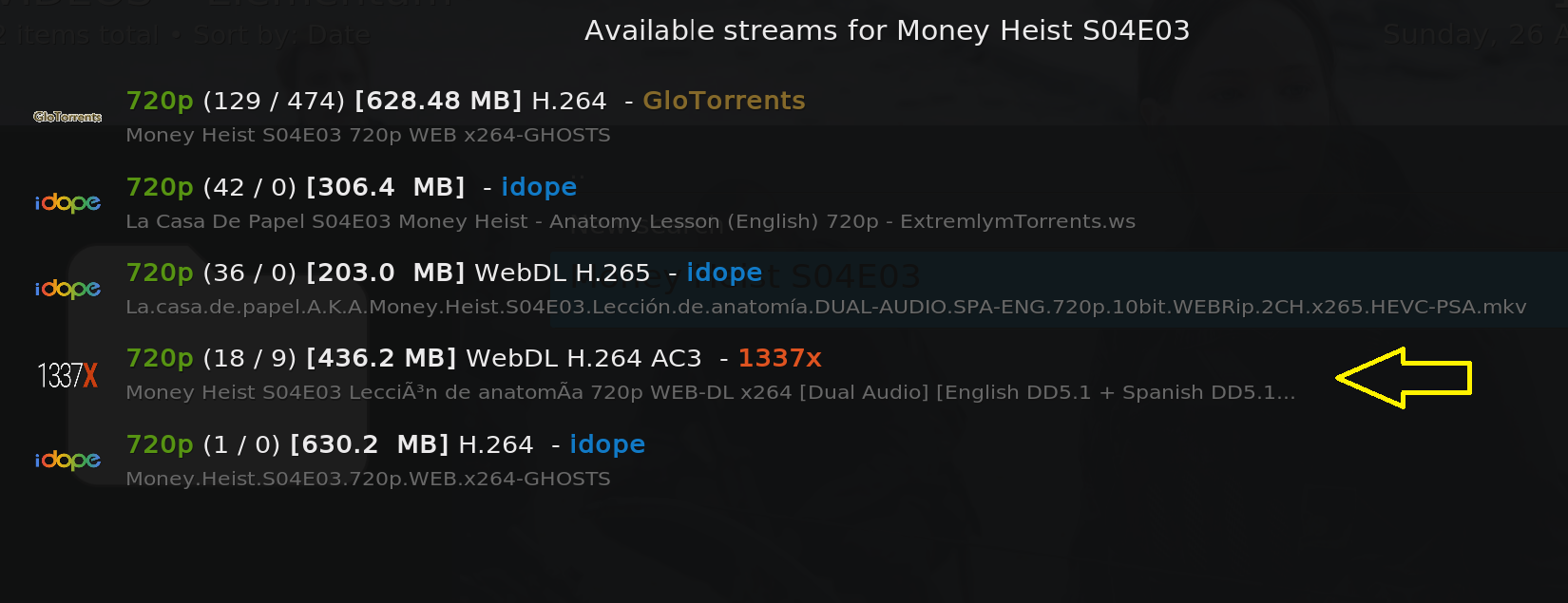Image resolution: width=1568 pixels, height=603 pixels.
Task: Pick the 436.2 MB WebDL H.264 AC3 stream
Action: coord(784,374)
